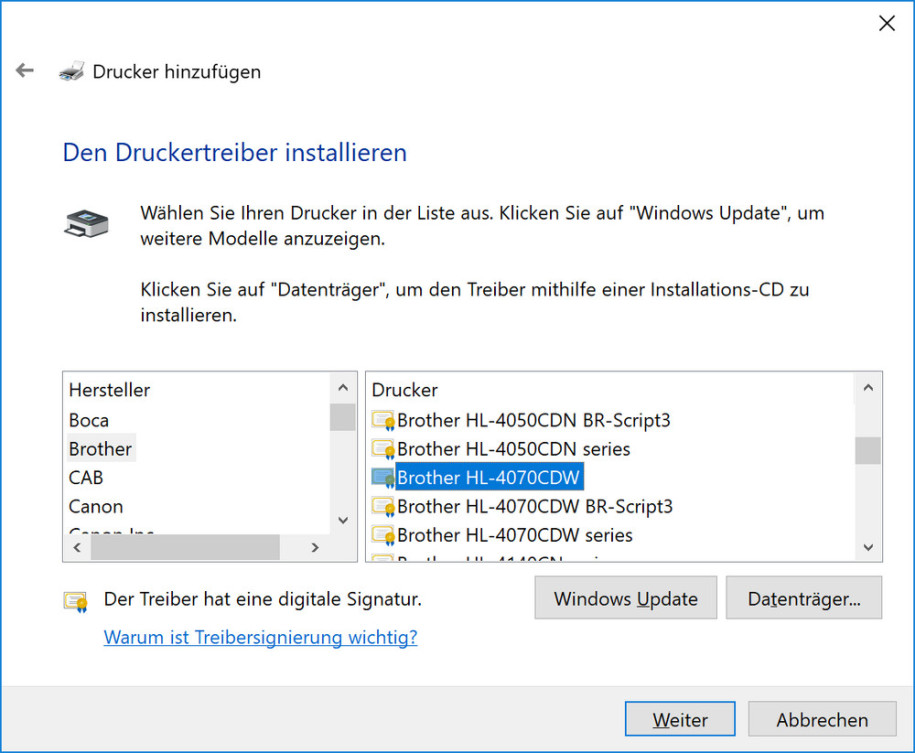Click the Datenträger... button
Image resolution: width=915 pixels, height=753 pixels.
804,598
